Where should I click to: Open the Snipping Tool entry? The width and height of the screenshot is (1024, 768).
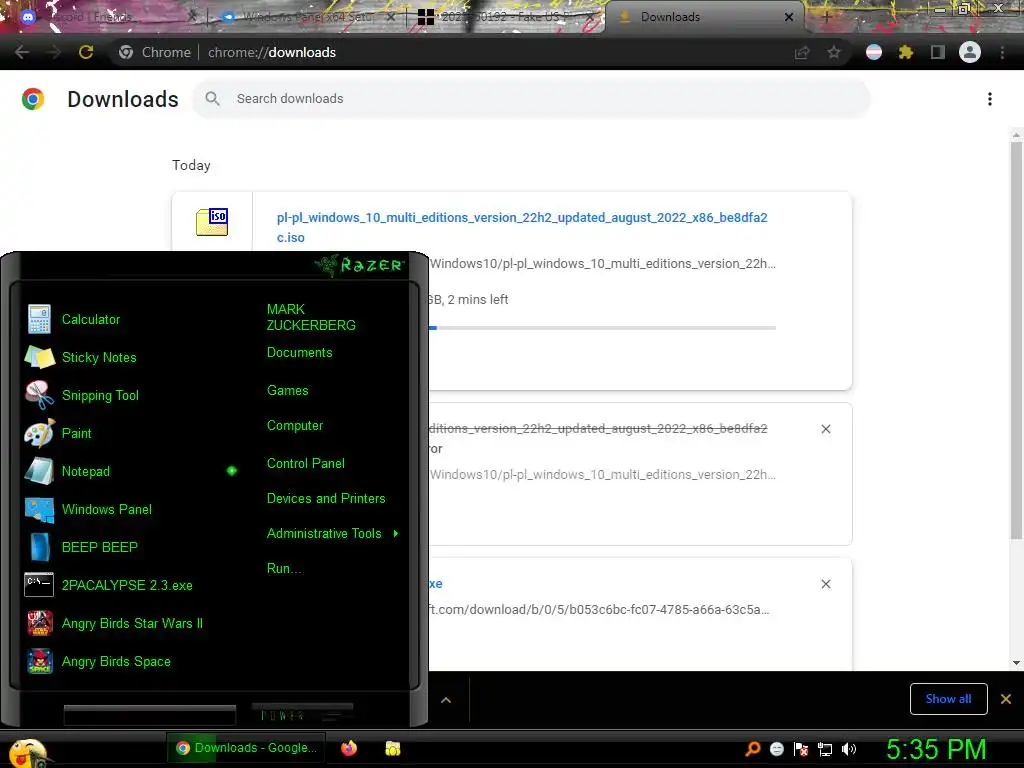[x=100, y=395]
